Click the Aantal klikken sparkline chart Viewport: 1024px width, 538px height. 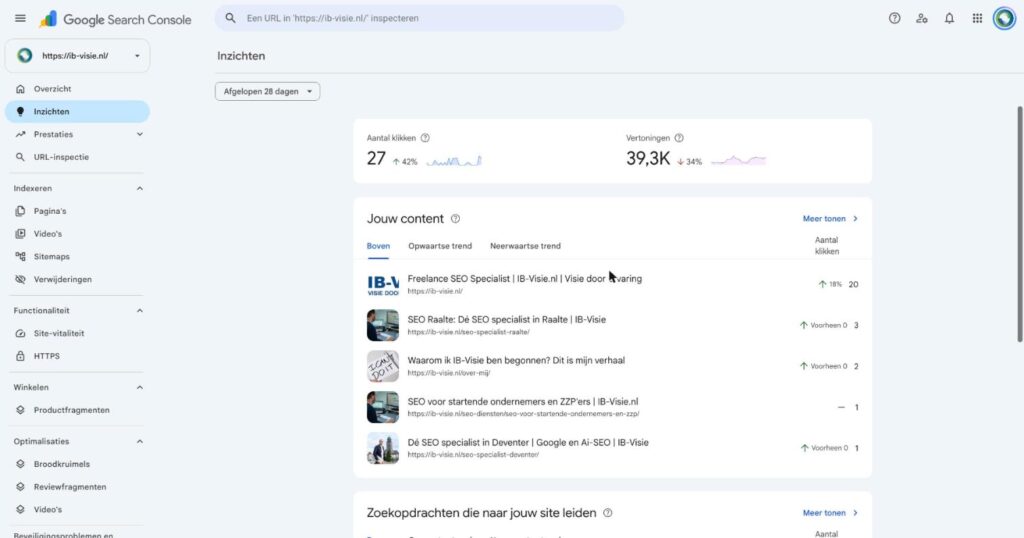(x=454, y=161)
